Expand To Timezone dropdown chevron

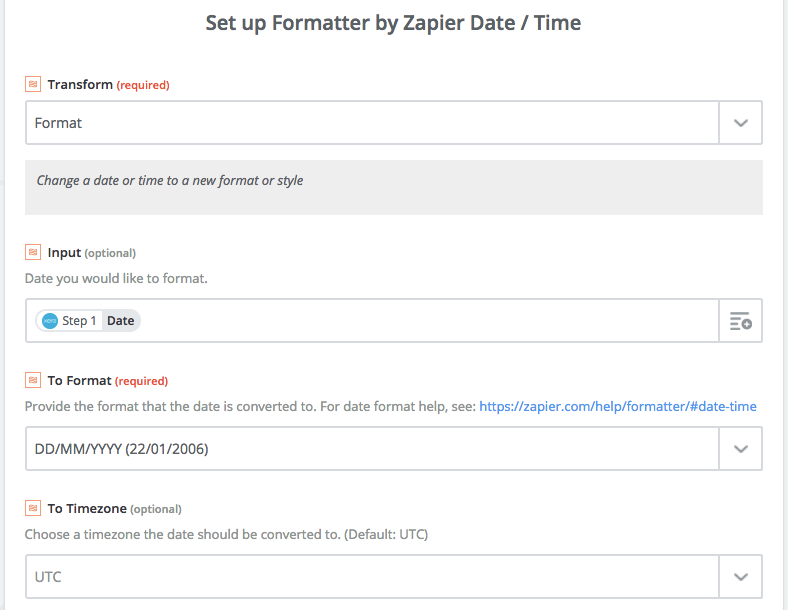(741, 577)
